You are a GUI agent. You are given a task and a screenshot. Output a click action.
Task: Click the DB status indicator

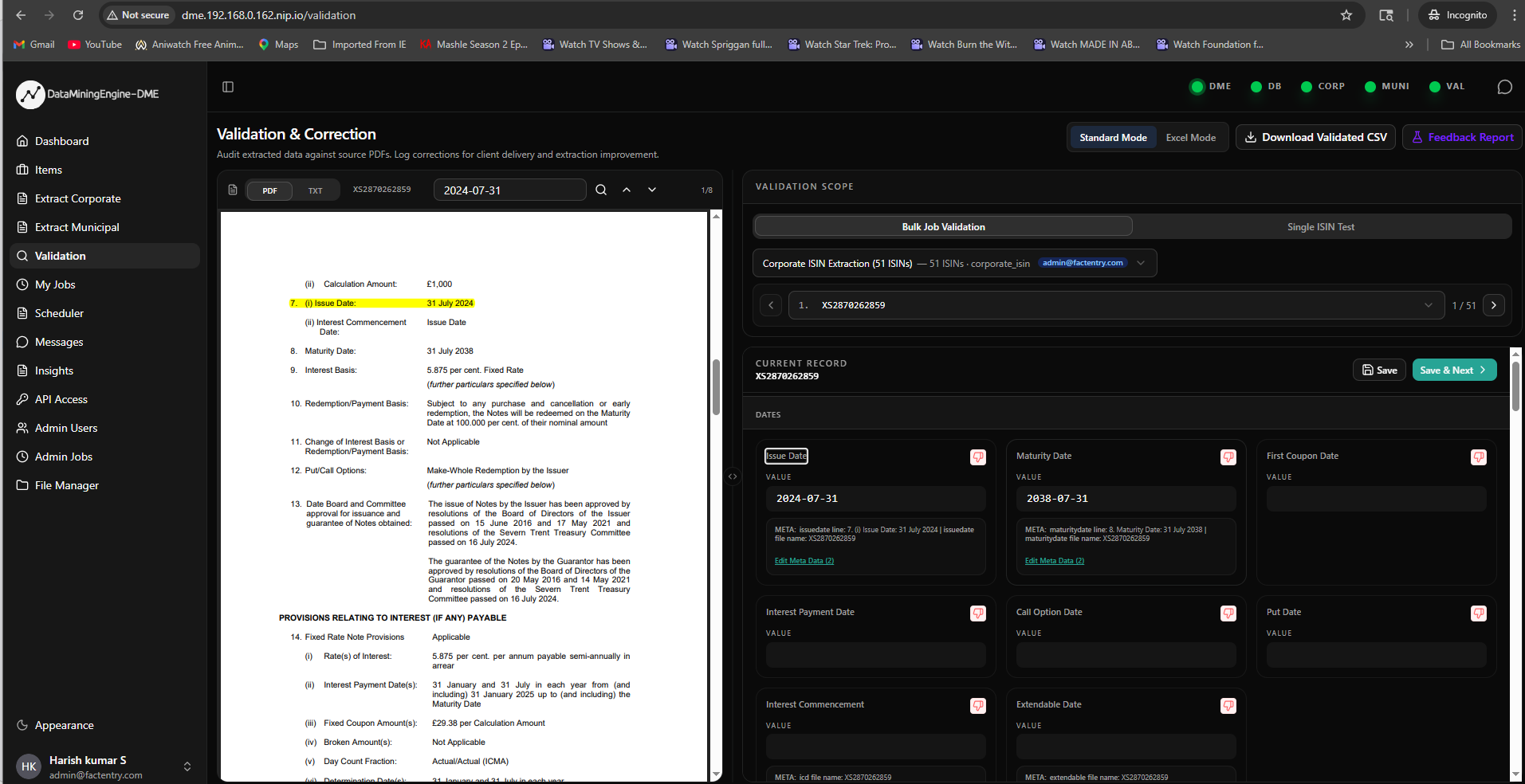point(1266,86)
